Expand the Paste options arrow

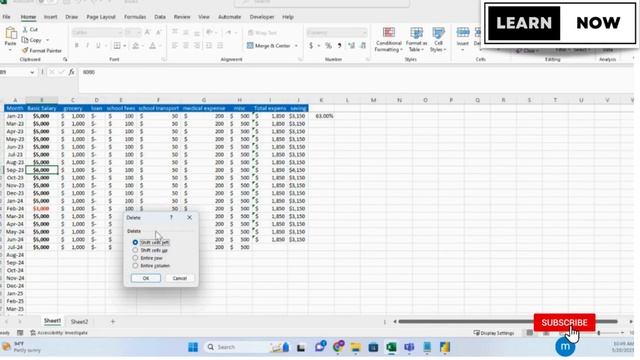pos(11,50)
